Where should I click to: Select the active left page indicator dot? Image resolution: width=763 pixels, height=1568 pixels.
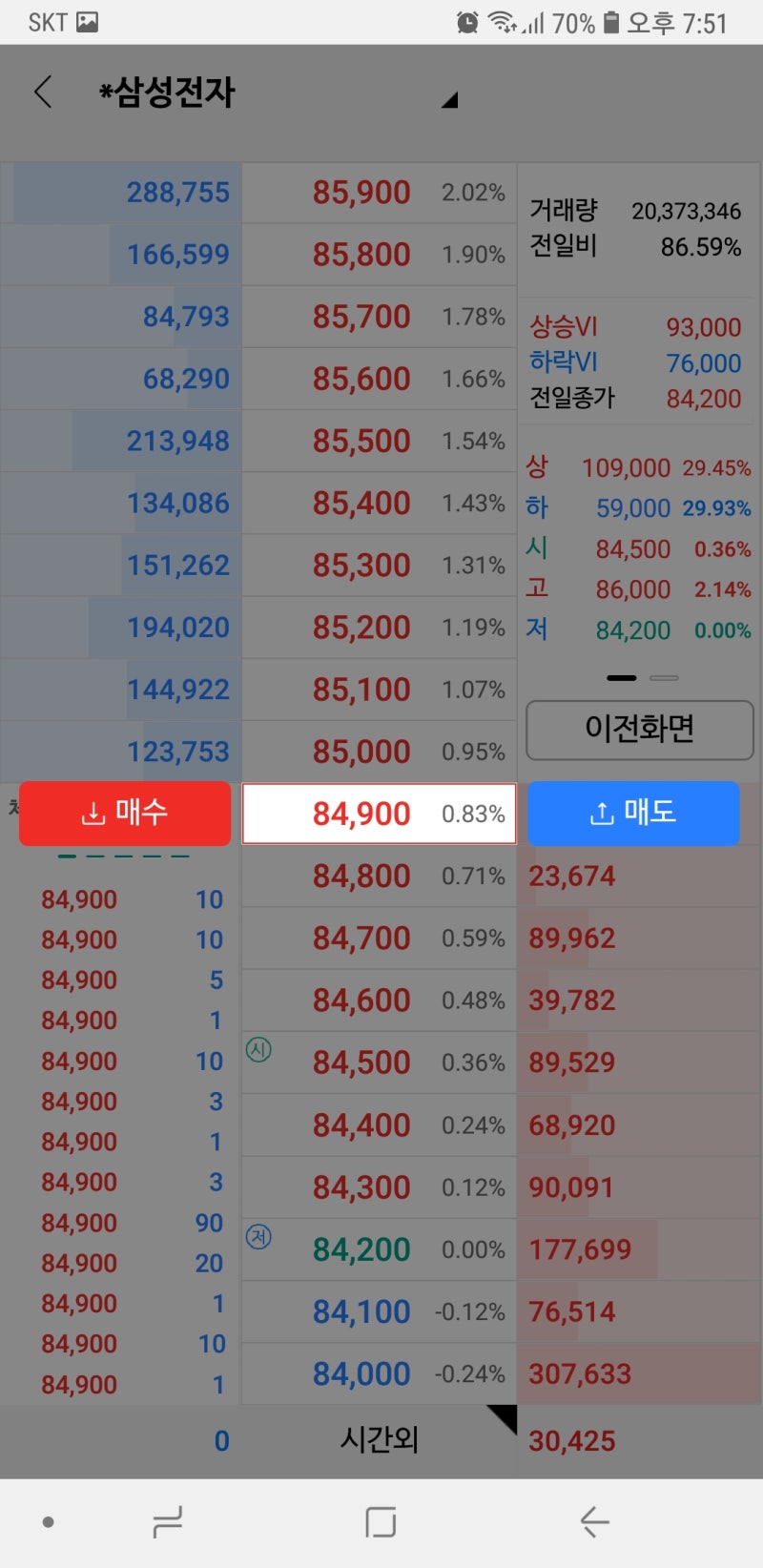point(621,677)
